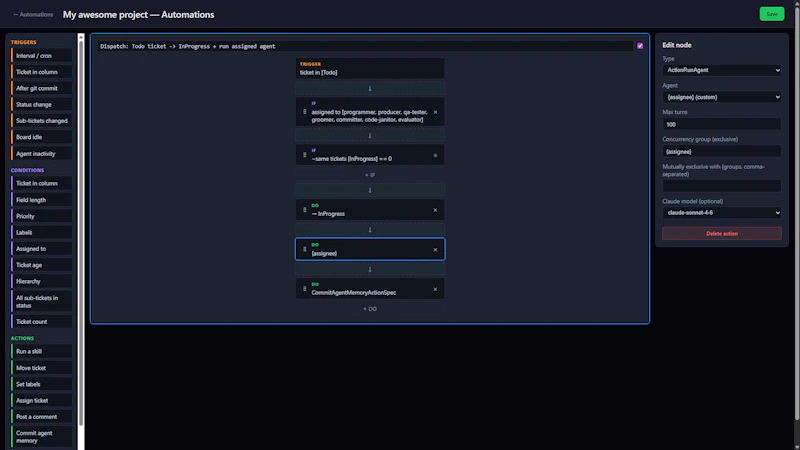
Task: Remove the CommitAgentMemoryActionSpec action
Action: click(435, 289)
